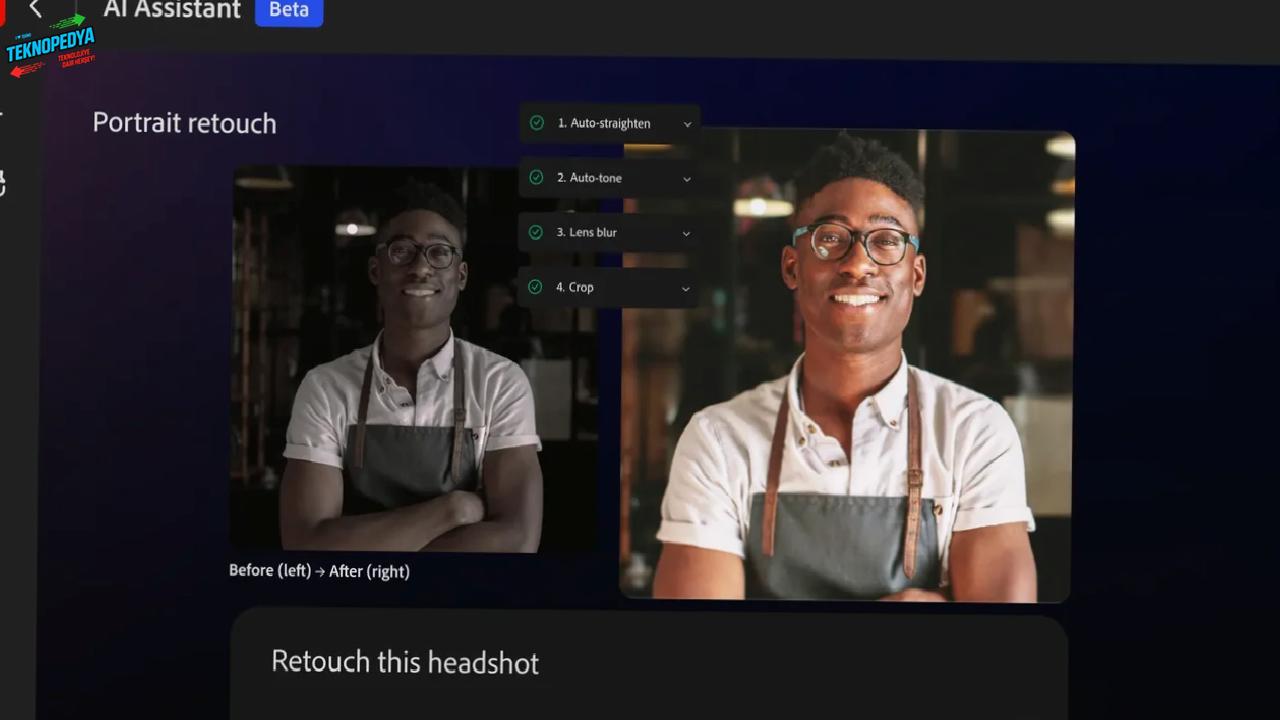Click the 'Retouch this headshot' prompt text

point(405,662)
